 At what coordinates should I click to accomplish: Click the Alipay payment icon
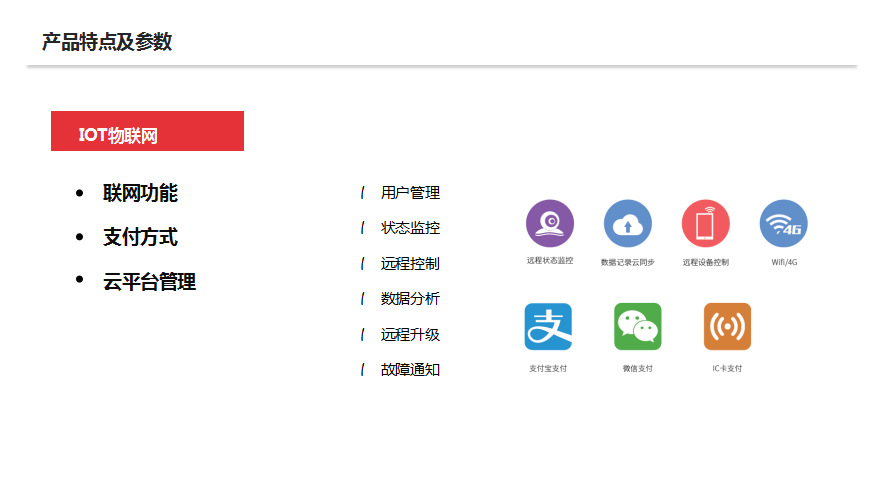coord(548,327)
